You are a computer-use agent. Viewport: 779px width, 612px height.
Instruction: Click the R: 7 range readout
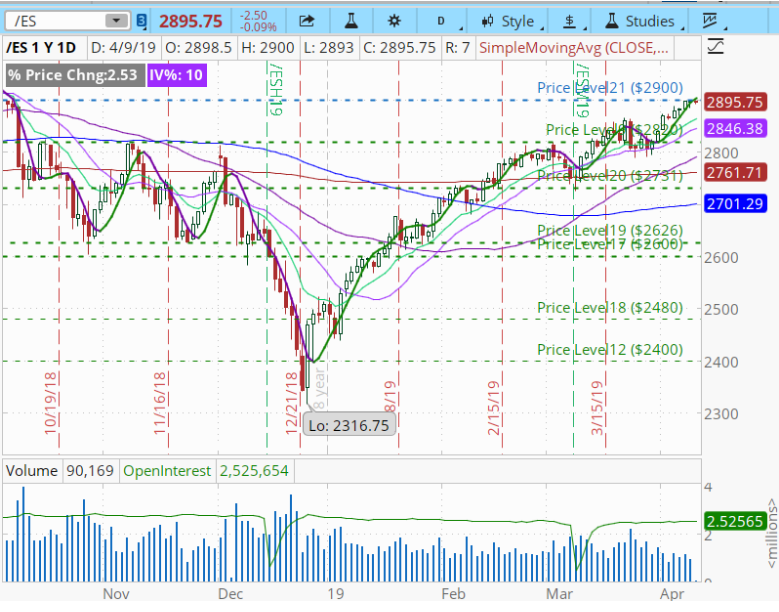click(458, 48)
